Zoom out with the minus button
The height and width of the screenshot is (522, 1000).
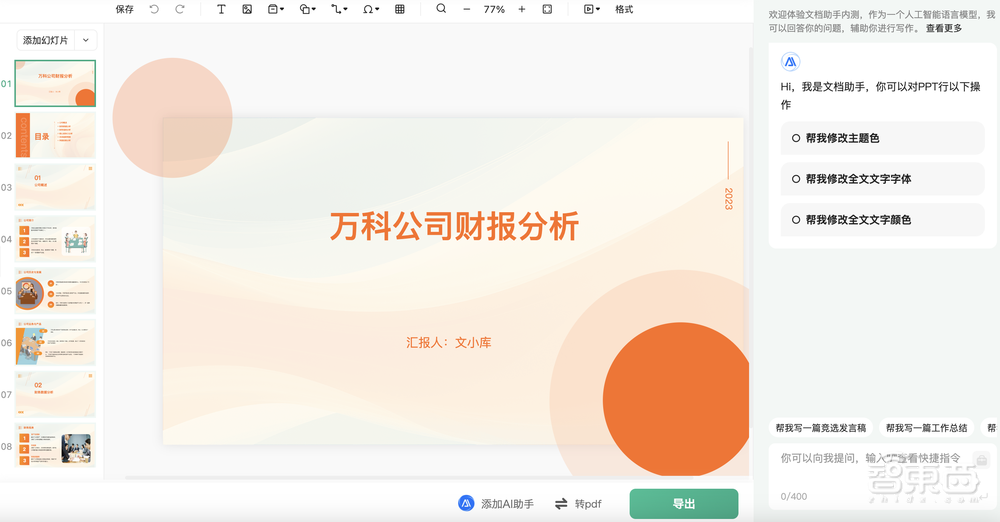pyautogui.click(x=467, y=10)
